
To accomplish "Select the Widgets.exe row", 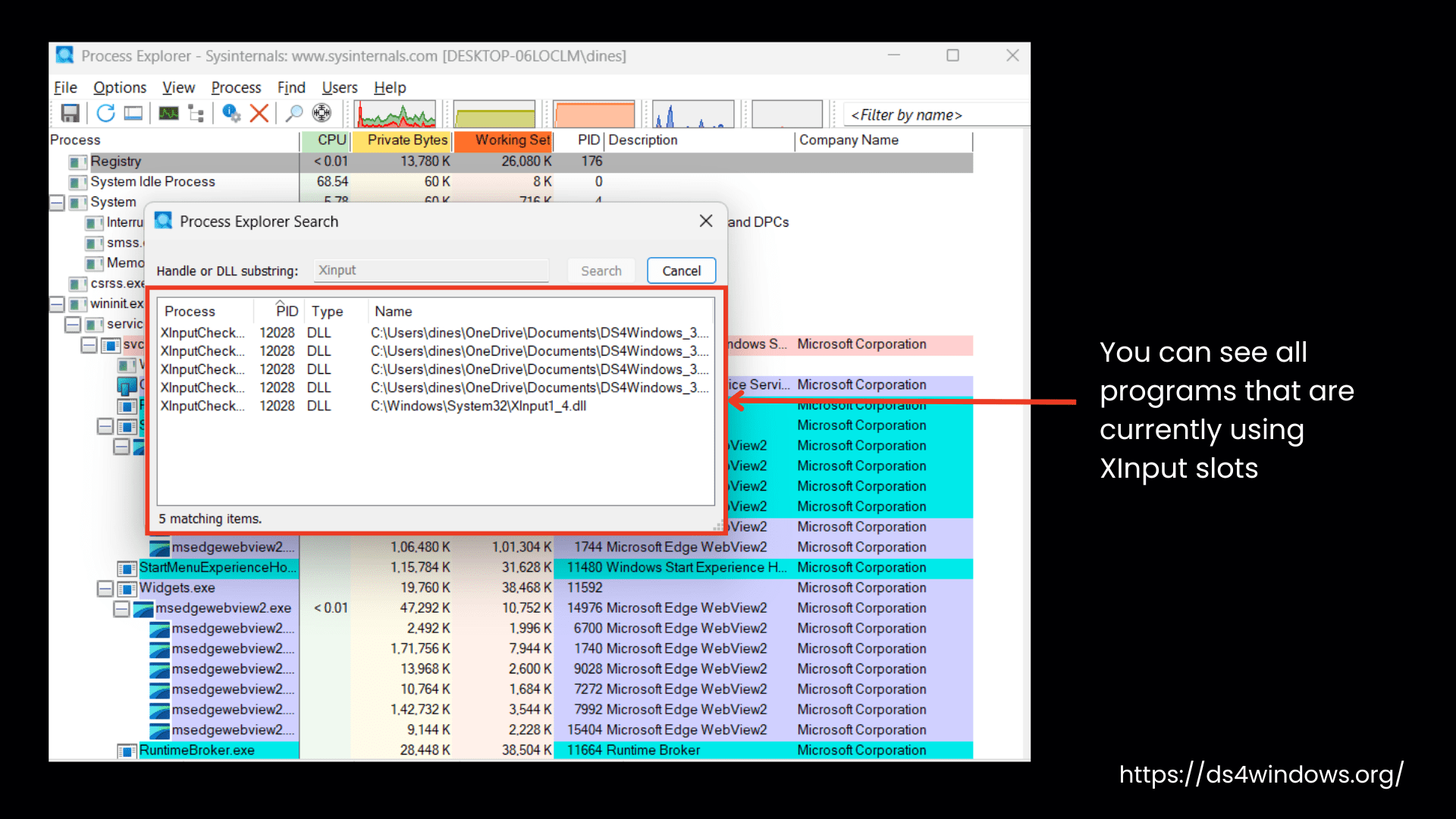I will point(511,588).
